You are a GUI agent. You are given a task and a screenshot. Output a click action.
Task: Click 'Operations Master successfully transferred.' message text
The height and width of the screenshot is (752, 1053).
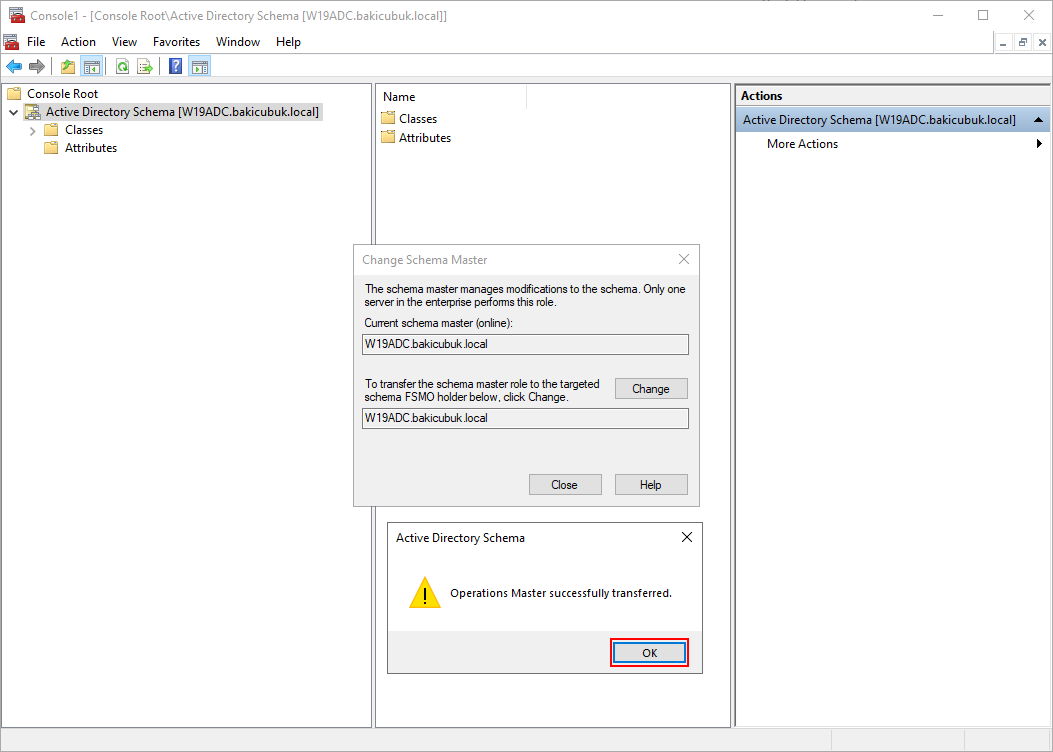(561, 593)
